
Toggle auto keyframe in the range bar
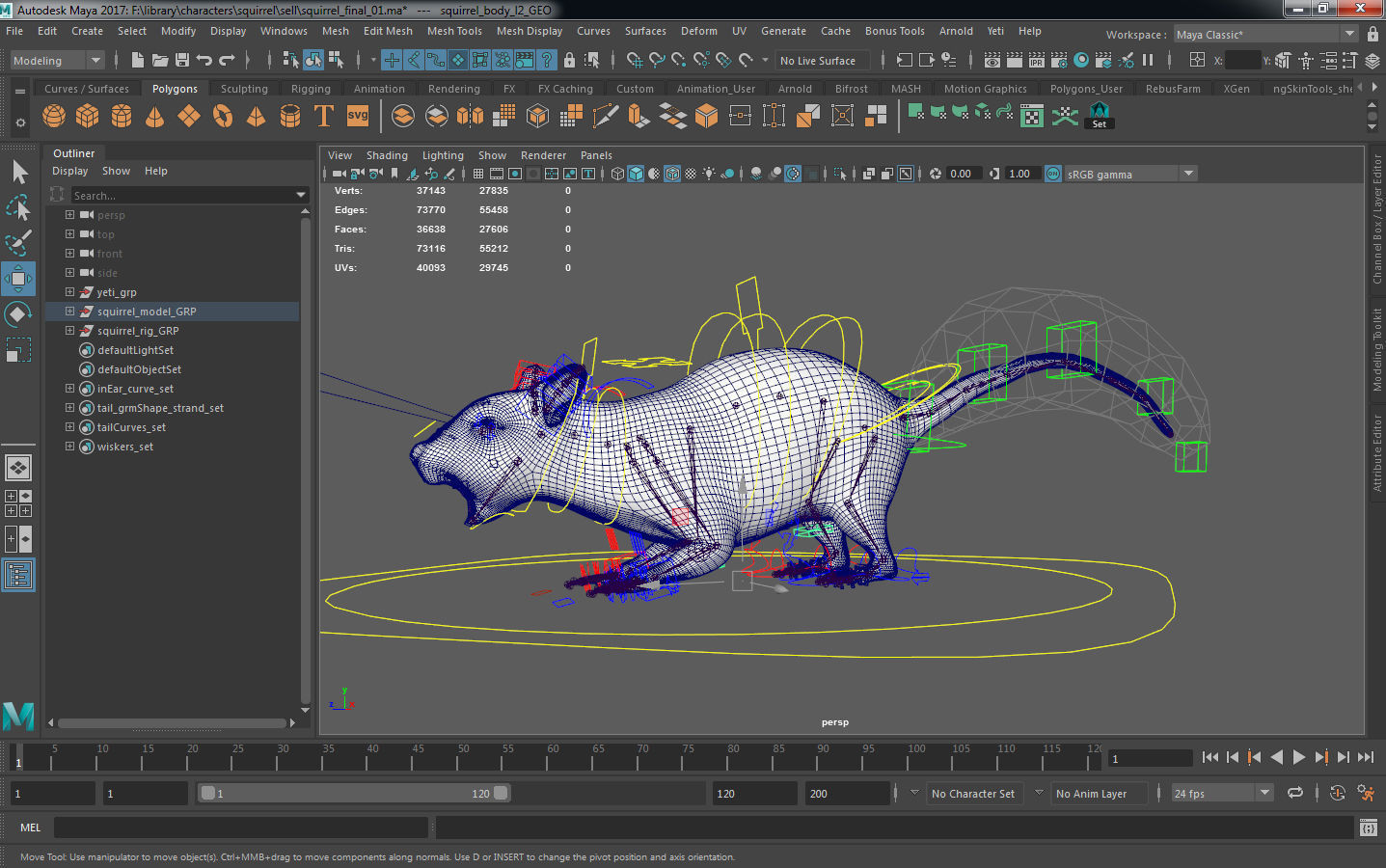click(x=1337, y=793)
